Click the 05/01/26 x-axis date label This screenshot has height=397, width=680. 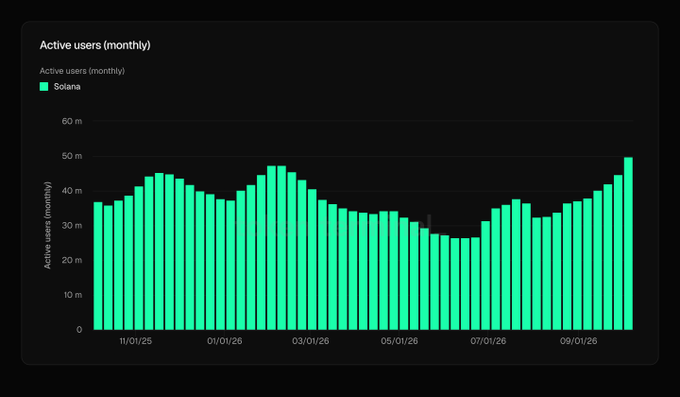[399, 341]
